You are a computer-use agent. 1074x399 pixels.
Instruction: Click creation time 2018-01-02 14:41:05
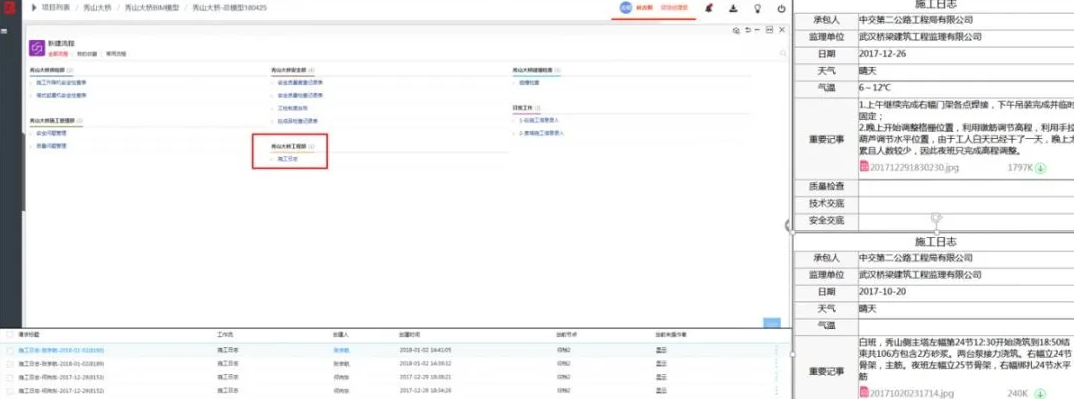click(425, 350)
